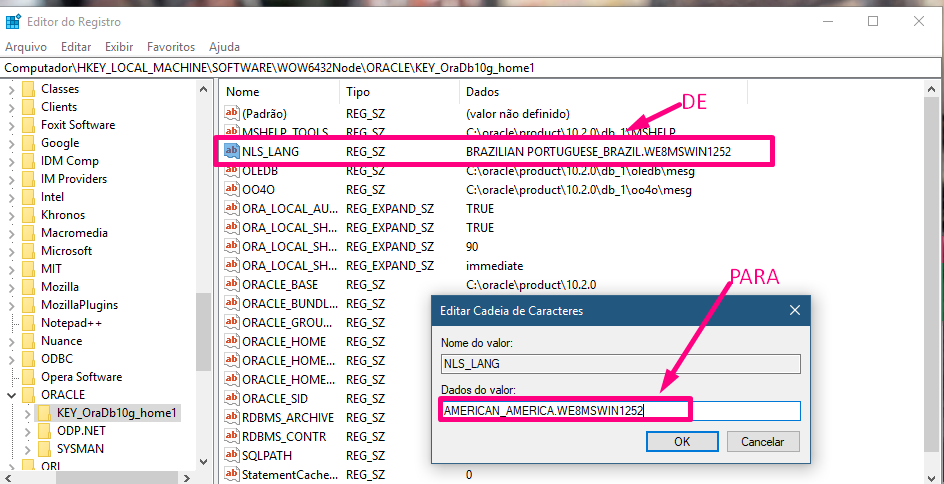Open the Editar menu
Image resolution: width=944 pixels, height=484 pixels.
tap(76, 46)
